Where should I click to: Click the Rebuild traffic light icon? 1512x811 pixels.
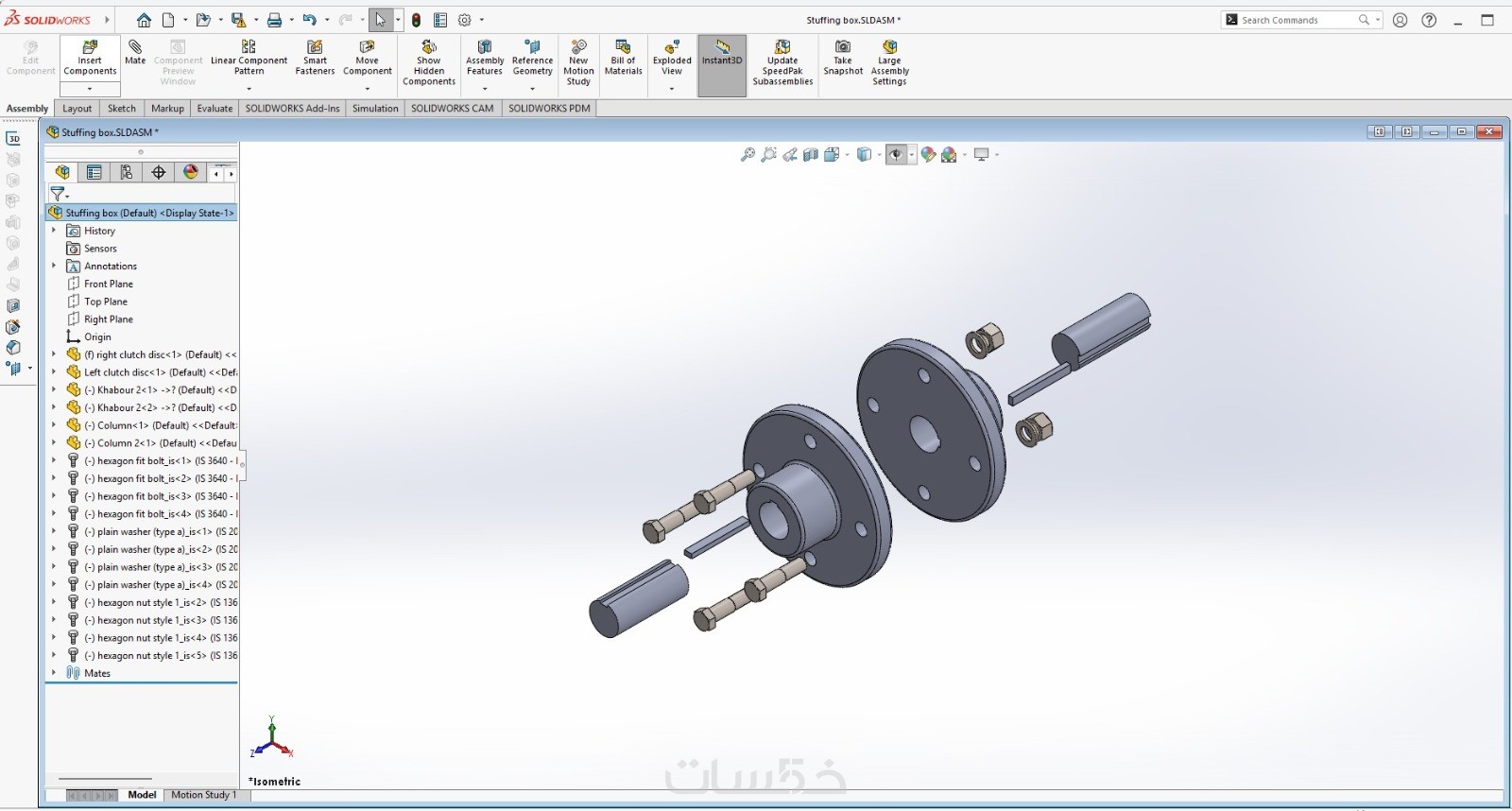coord(416,20)
